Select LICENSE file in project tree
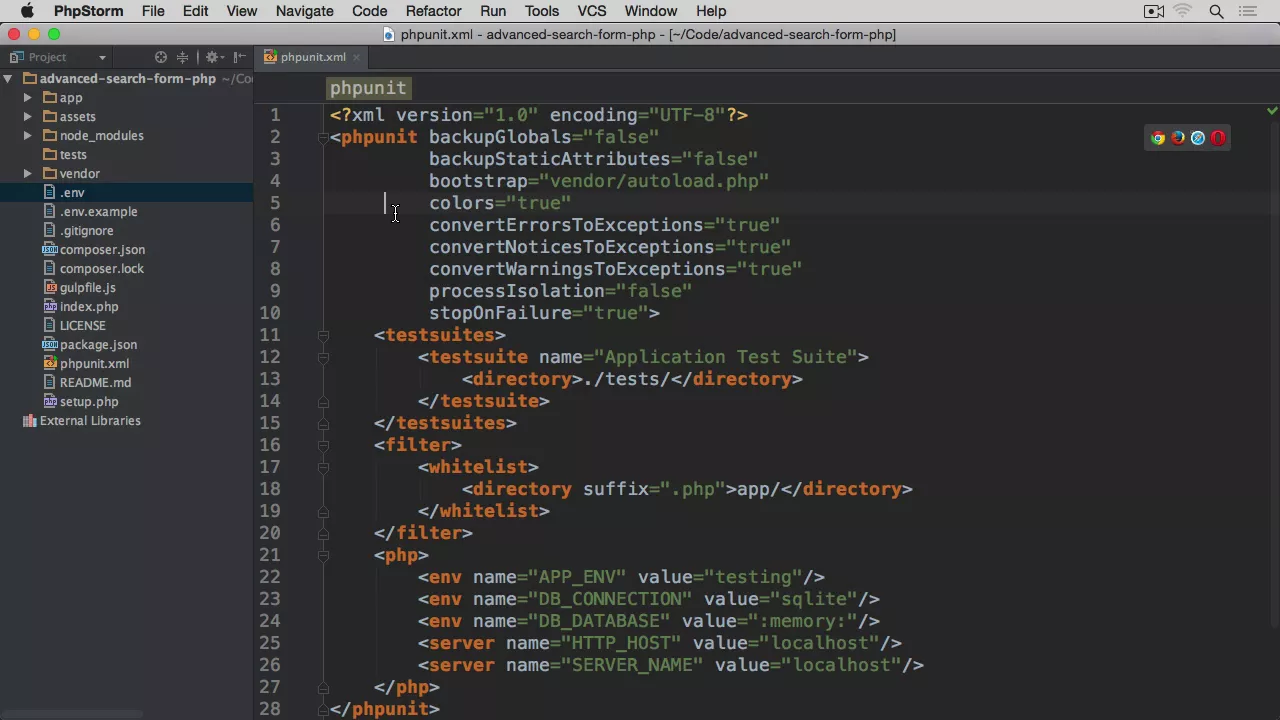This screenshot has width=1280, height=720. (74, 326)
